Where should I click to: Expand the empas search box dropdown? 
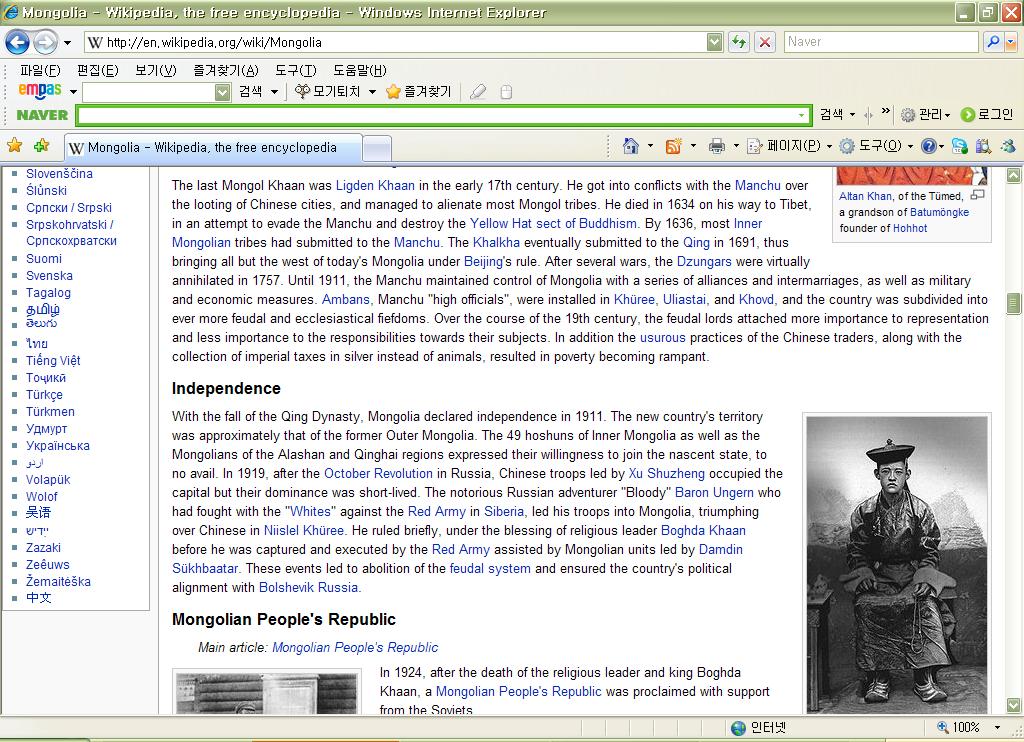point(223,92)
